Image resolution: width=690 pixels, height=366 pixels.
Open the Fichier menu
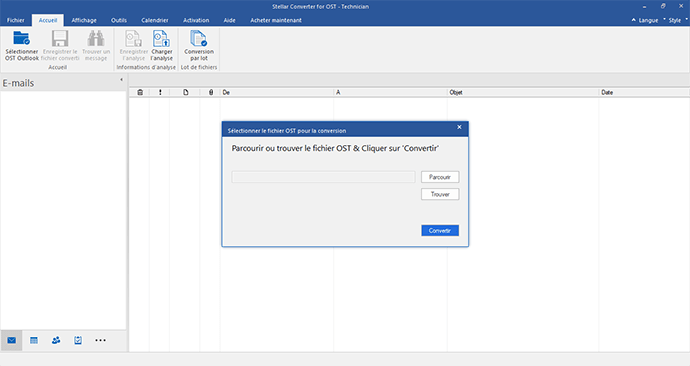tap(16, 20)
